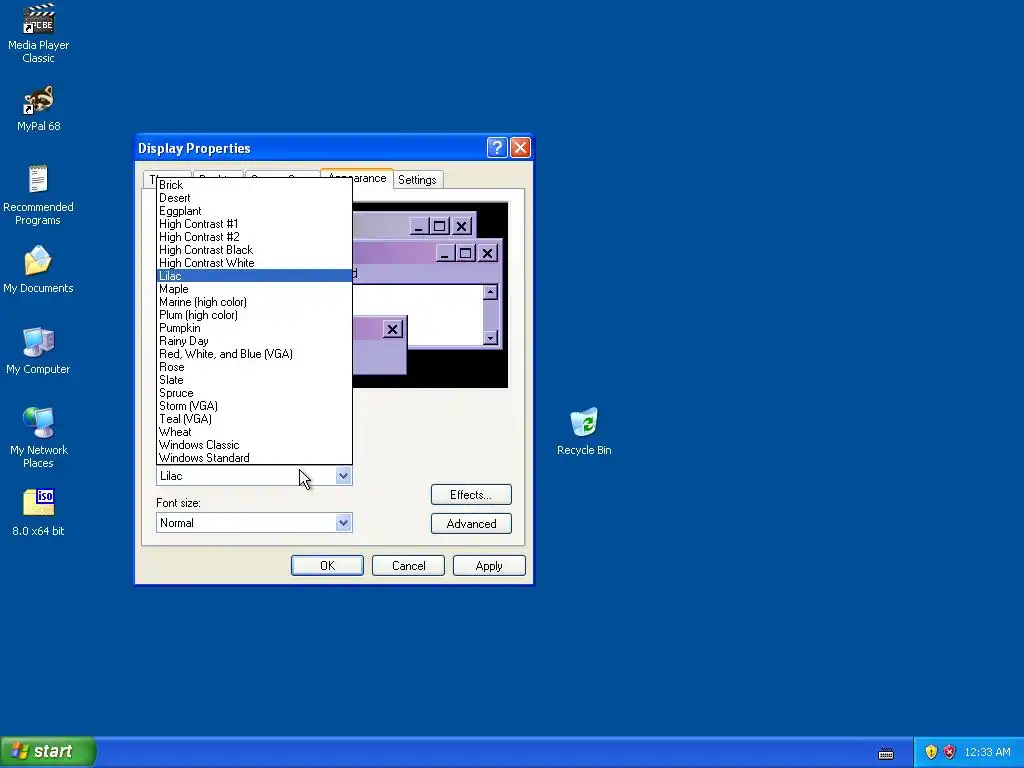Select the My Computer desktop icon
Image resolution: width=1024 pixels, height=768 pixels.
pos(38,350)
